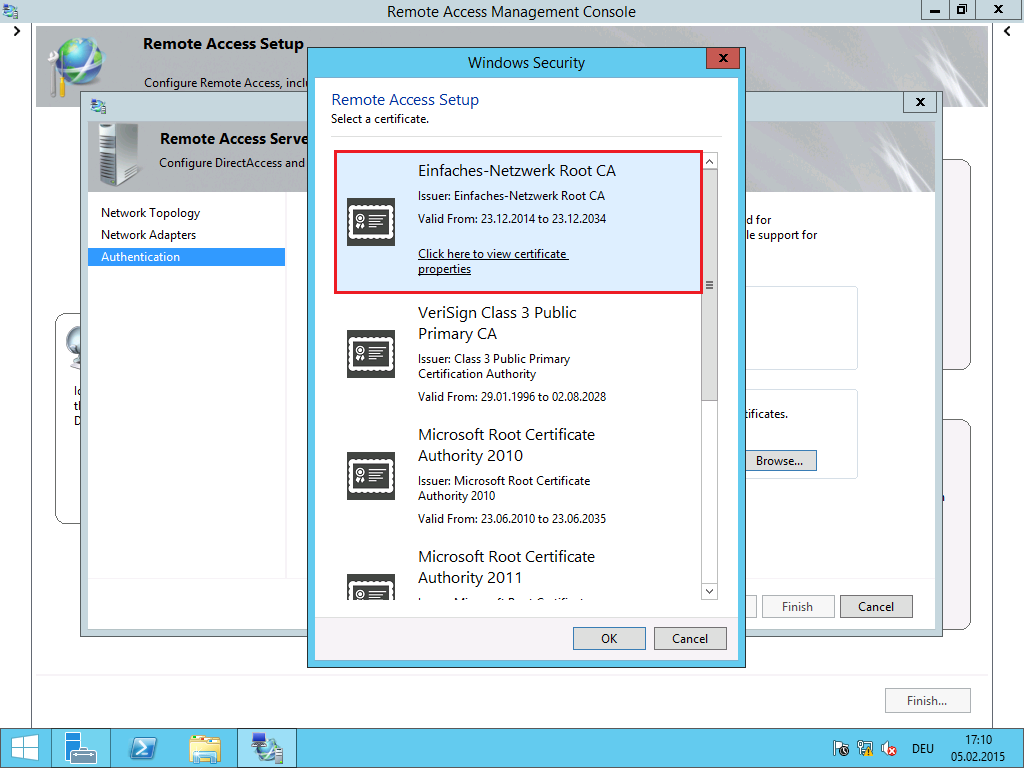This screenshot has width=1024, height=768.
Task: Expand the right tasks pane arrow
Action: tap(1007, 31)
